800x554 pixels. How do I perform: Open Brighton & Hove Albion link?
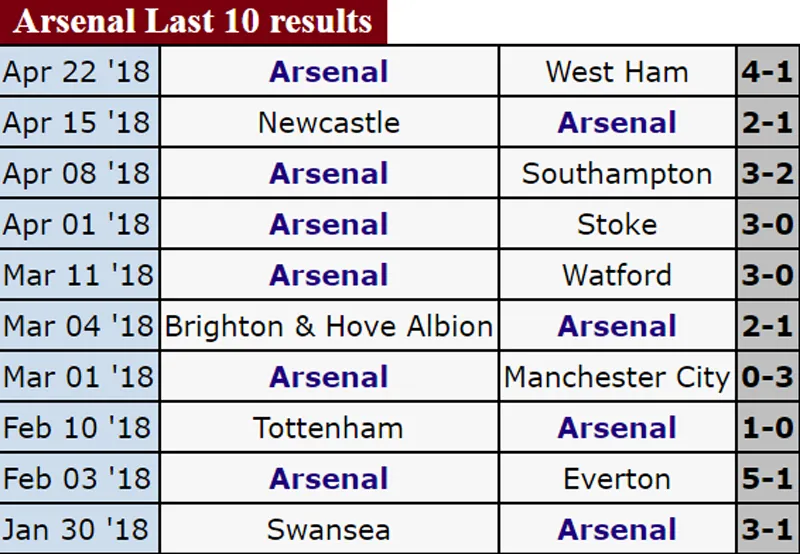tap(329, 326)
